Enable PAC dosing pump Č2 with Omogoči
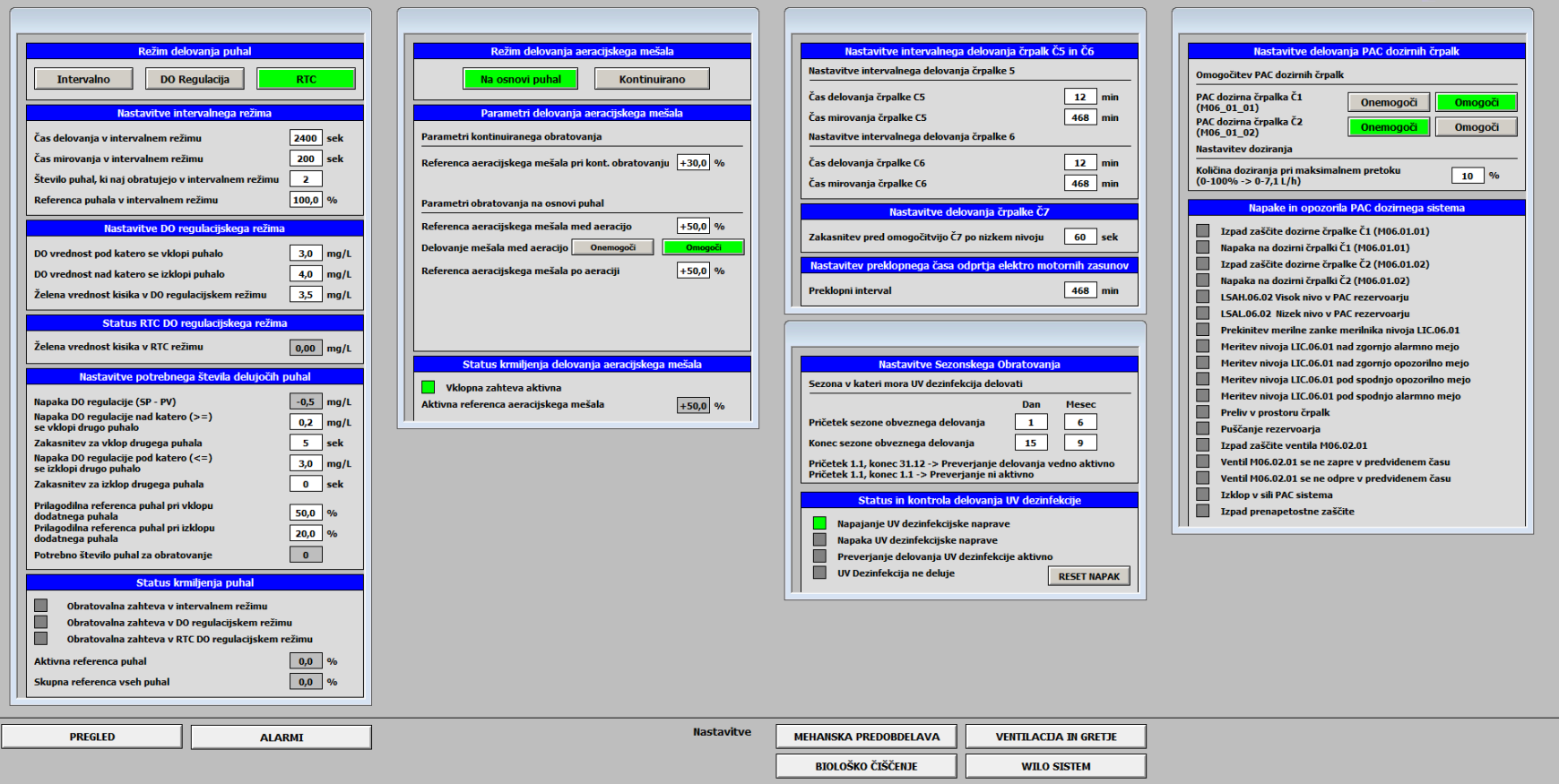1559x784 pixels. pyautogui.click(x=1476, y=127)
